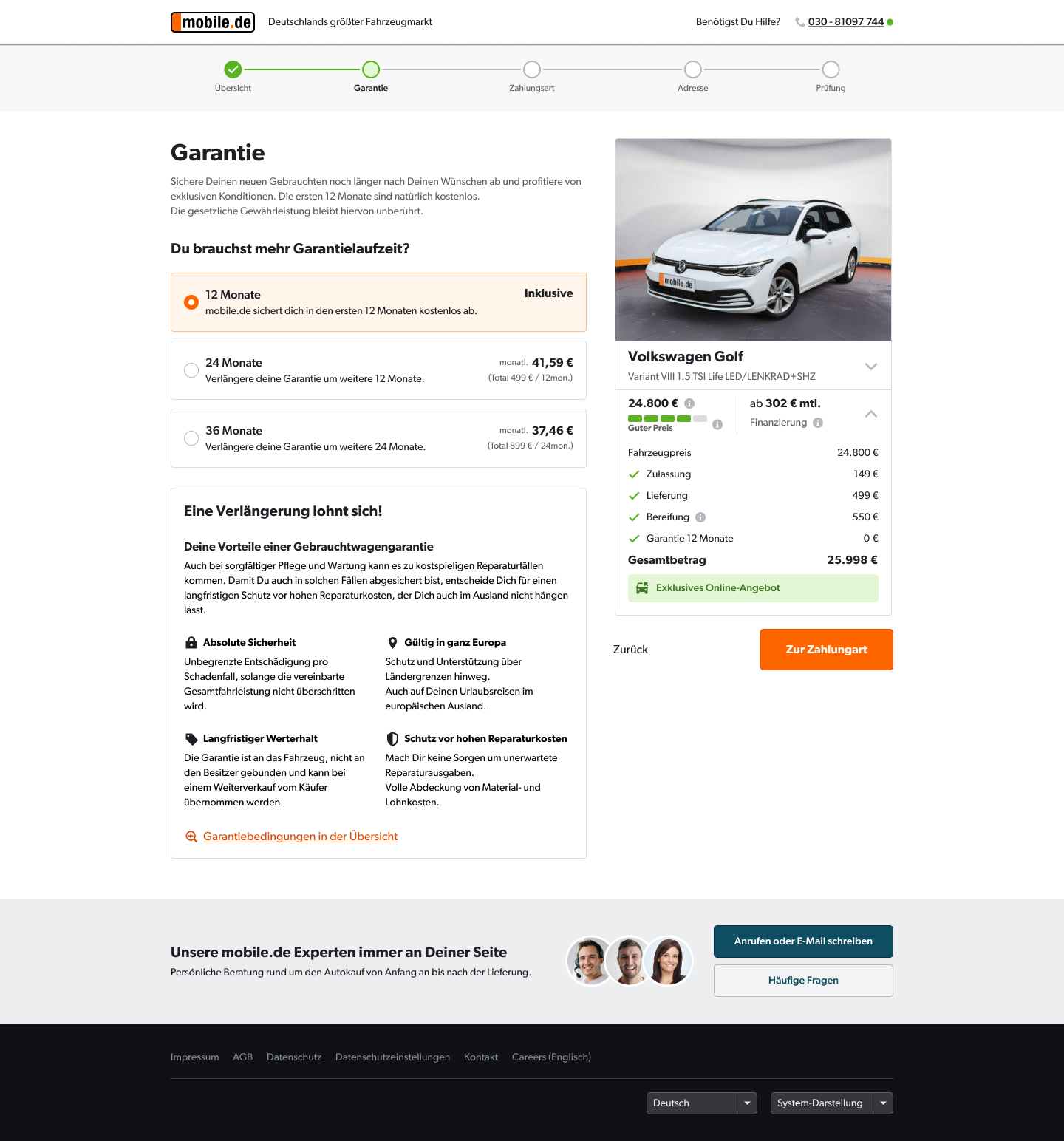The height and width of the screenshot is (1141, 1064).
Task: Go to the Übersicht step
Action: [x=233, y=69]
